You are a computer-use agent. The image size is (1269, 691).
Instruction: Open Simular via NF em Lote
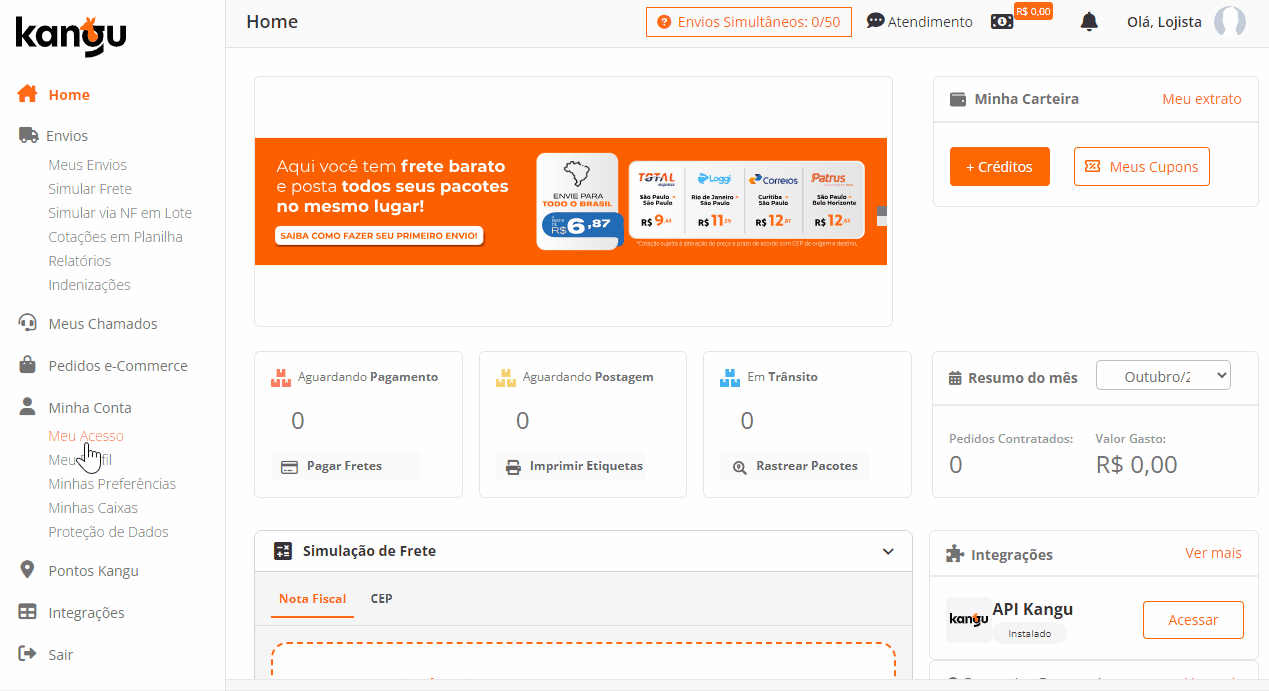(120, 213)
